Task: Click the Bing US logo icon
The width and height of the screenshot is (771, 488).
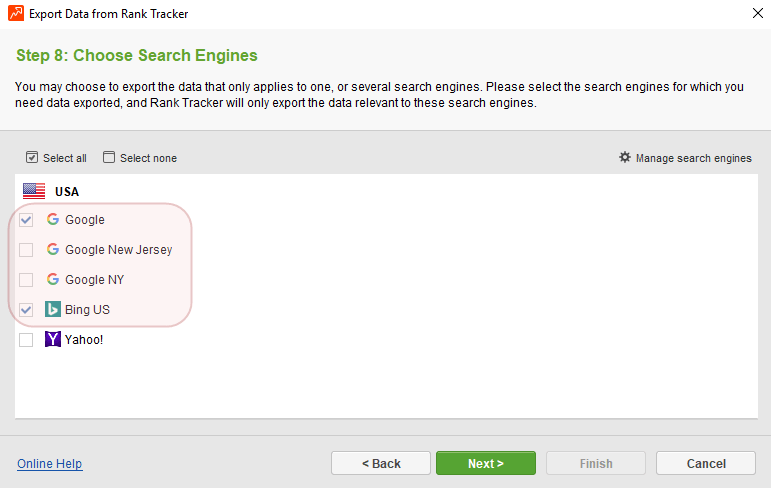Action: pyautogui.click(x=53, y=309)
